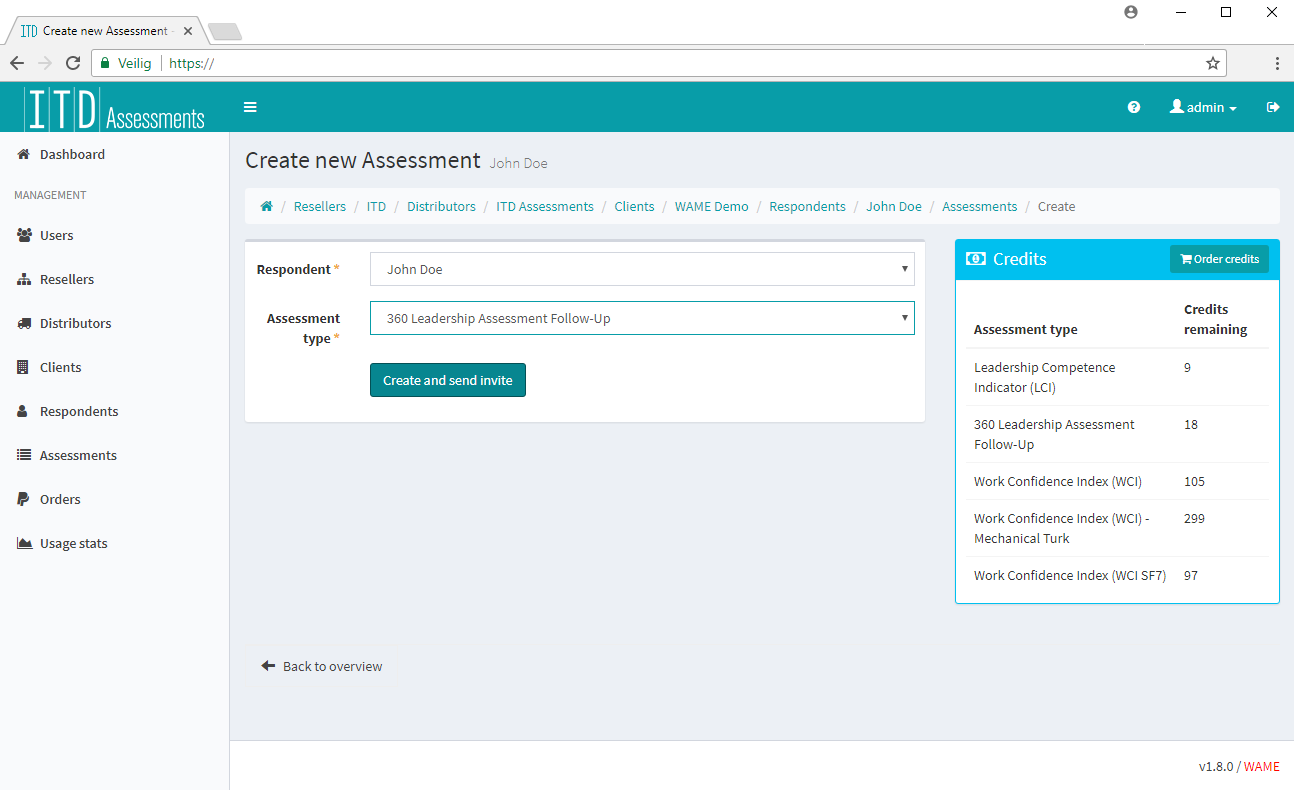Open Work Confidence Index (WCI) link
The width and height of the screenshot is (1294, 790).
(x=1057, y=481)
